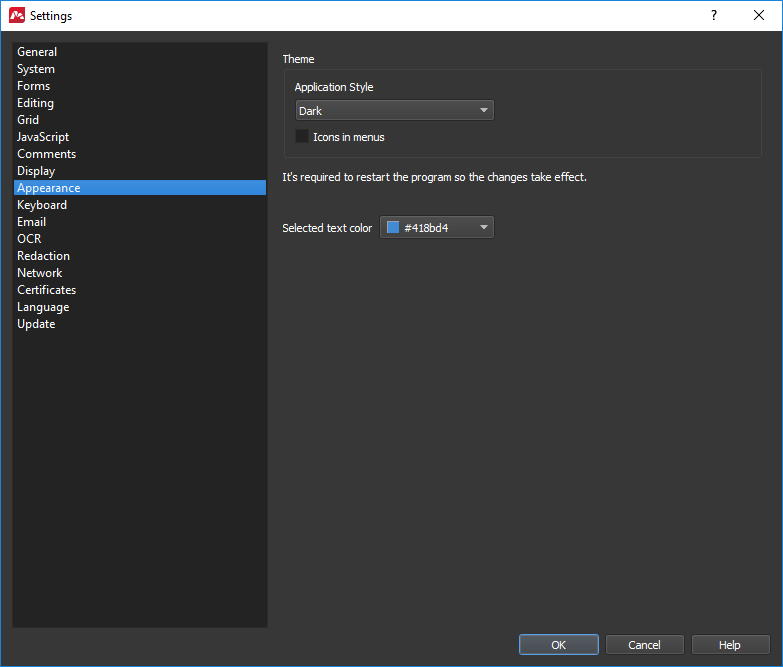Click the blue #418bd4 color swatch
Image resolution: width=783 pixels, height=667 pixels.
tap(393, 227)
